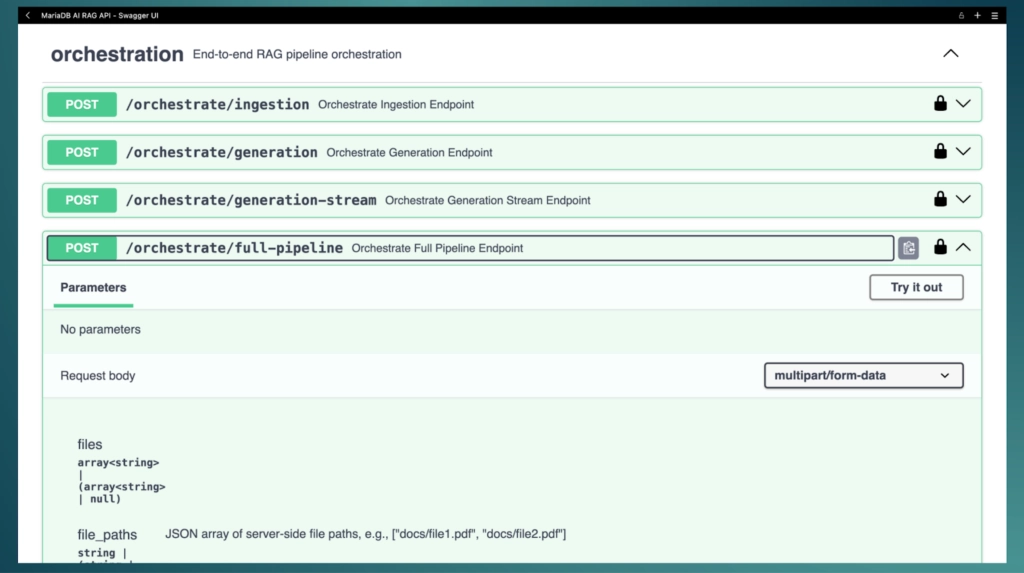Click the lock icon for /orchestrate/generation
The width and height of the screenshot is (1024, 573).
pyautogui.click(x=940, y=152)
